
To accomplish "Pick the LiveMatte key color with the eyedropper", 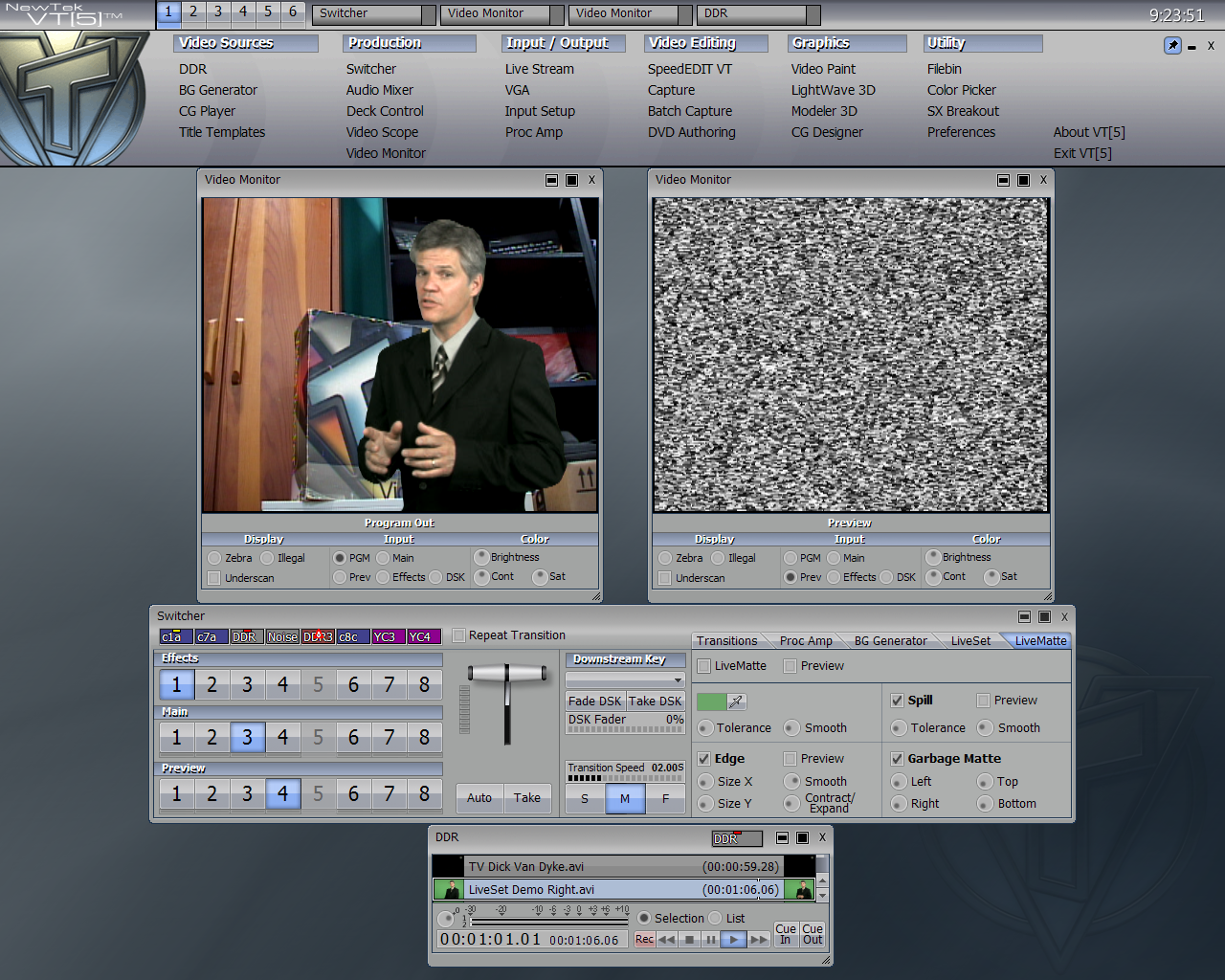I will tap(737, 702).
